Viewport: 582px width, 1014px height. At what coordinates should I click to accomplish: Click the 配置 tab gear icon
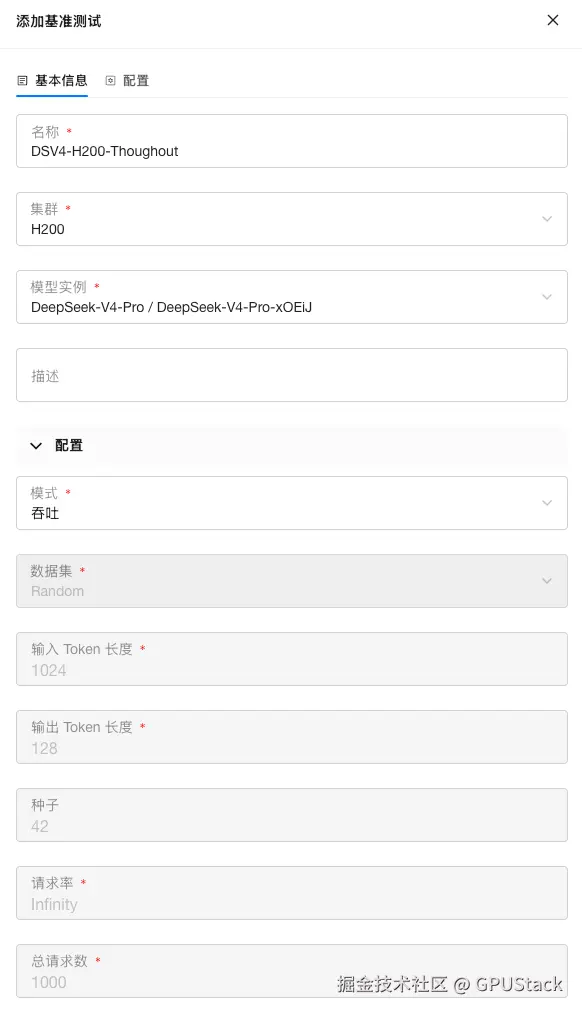[x=111, y=81]
